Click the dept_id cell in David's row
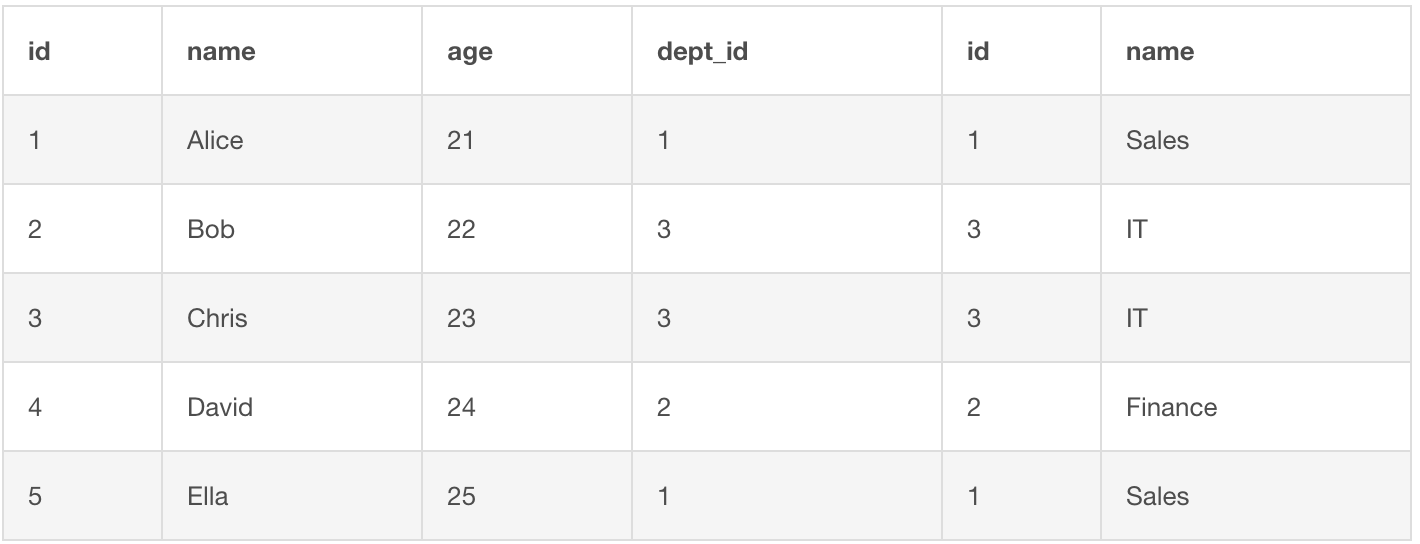 pos(664,407)
